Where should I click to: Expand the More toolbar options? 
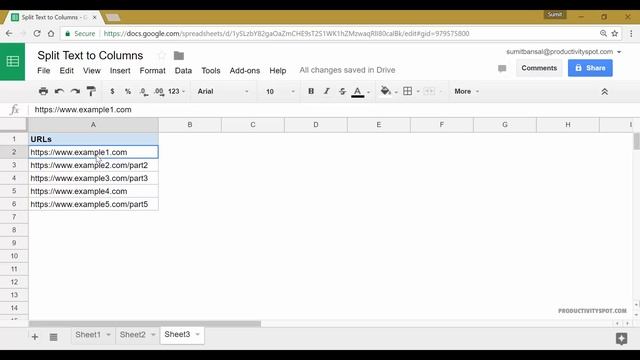(x=467, y=91)
